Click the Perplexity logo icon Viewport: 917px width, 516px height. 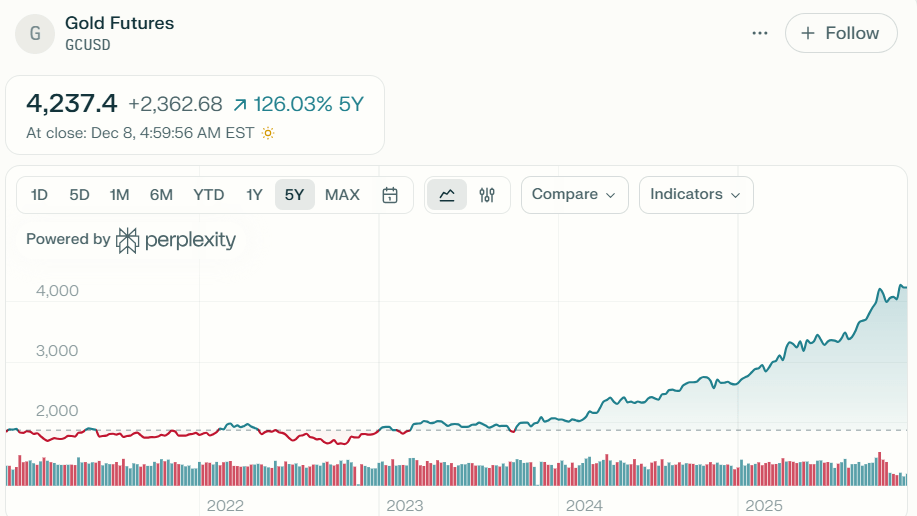(128, 240)
